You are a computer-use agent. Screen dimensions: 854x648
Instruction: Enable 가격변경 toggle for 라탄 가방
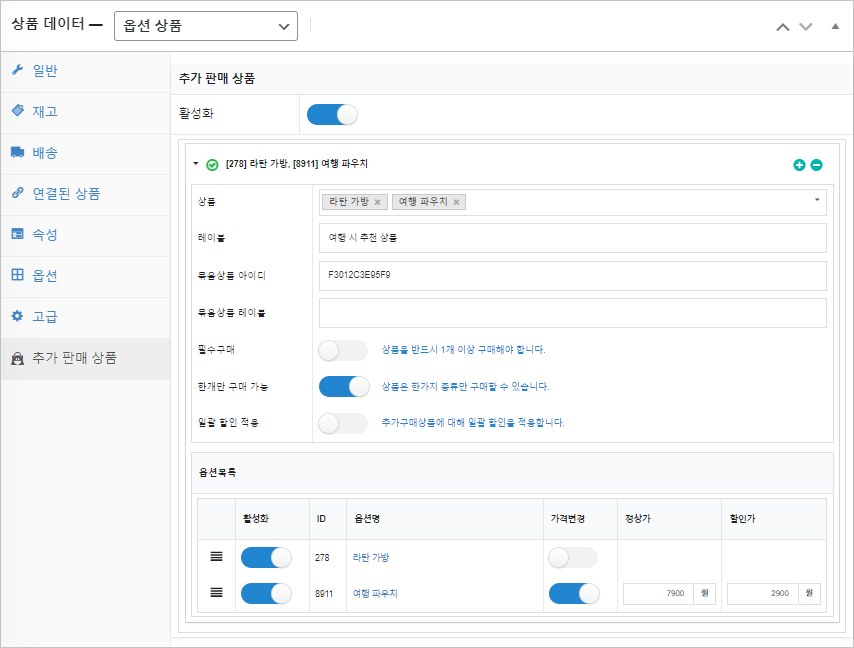click(x=573, y=557)
